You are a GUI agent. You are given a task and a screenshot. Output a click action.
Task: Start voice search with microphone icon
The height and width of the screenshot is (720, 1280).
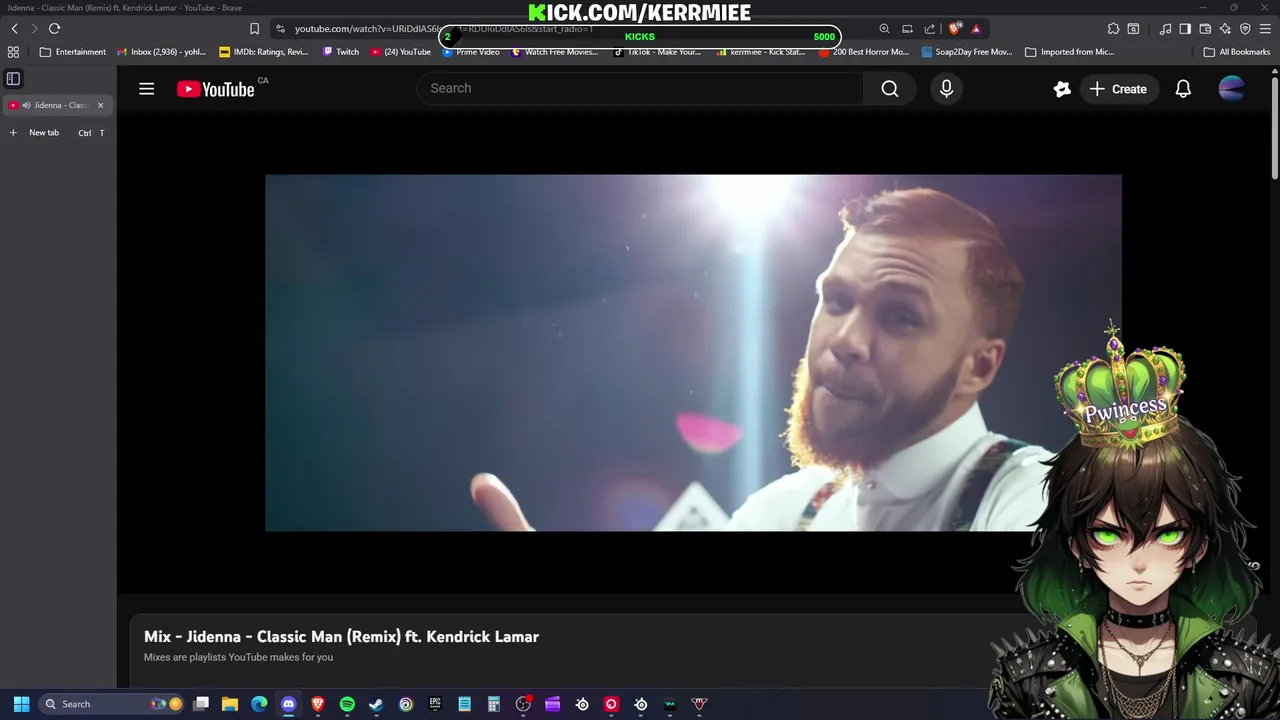[946, 89]
